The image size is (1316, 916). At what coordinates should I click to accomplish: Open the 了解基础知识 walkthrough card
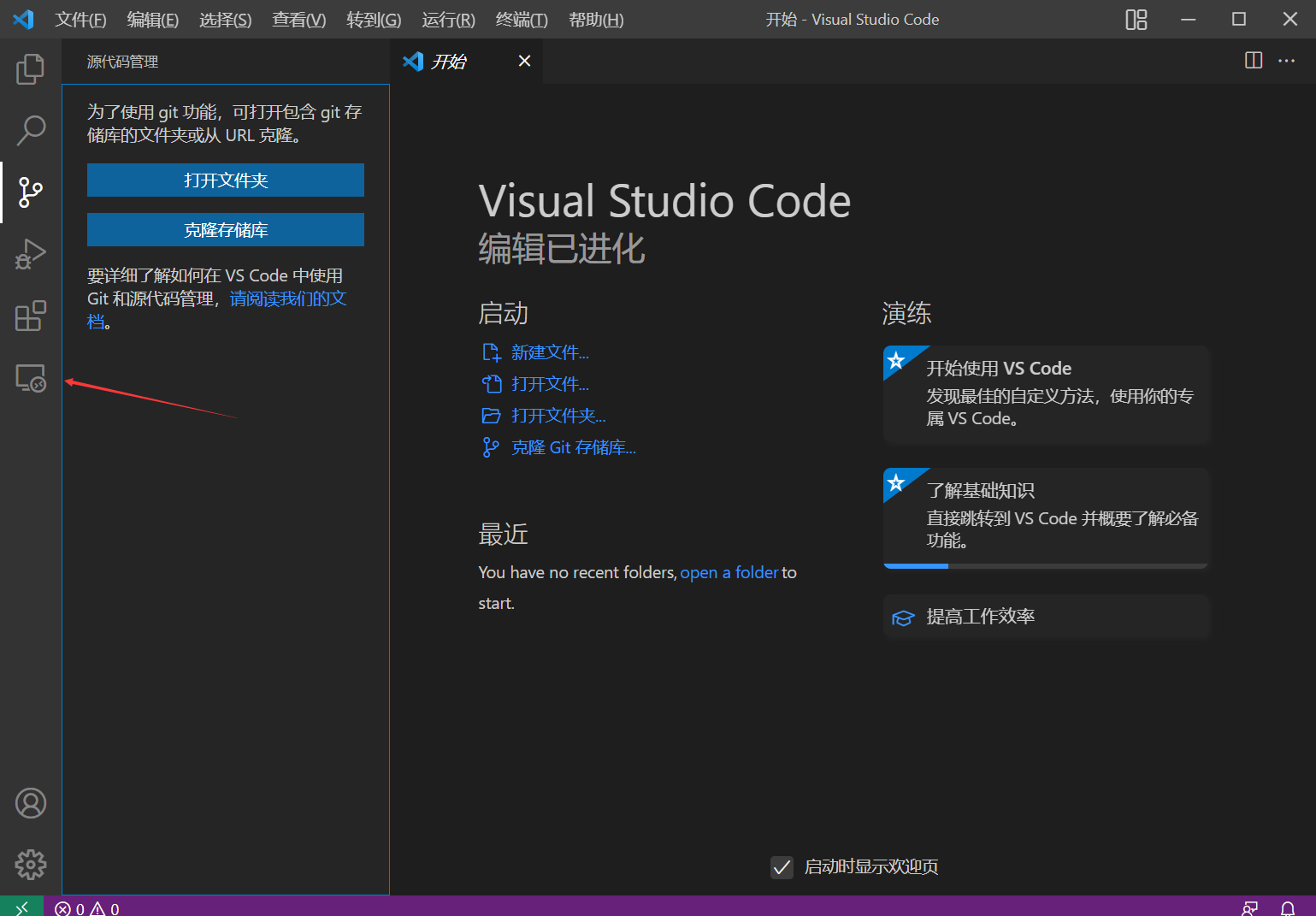(1047, 517)
